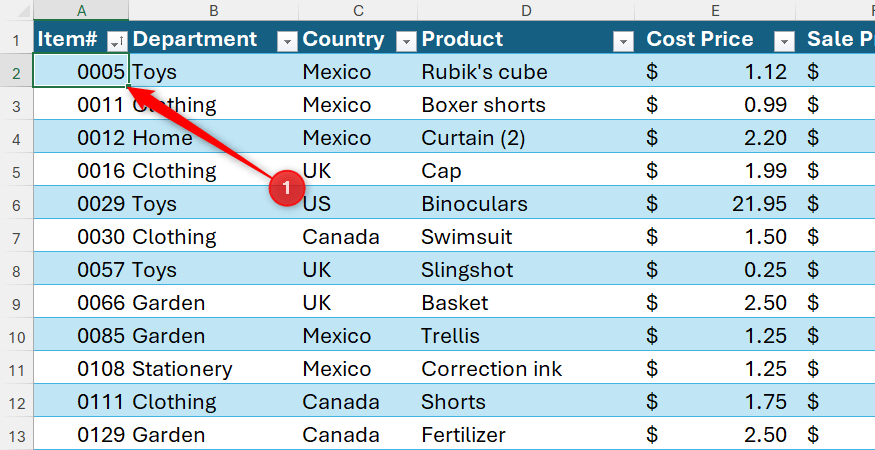
Task: Click the fill handle of cell A2
Action: [x=129, y=87]
